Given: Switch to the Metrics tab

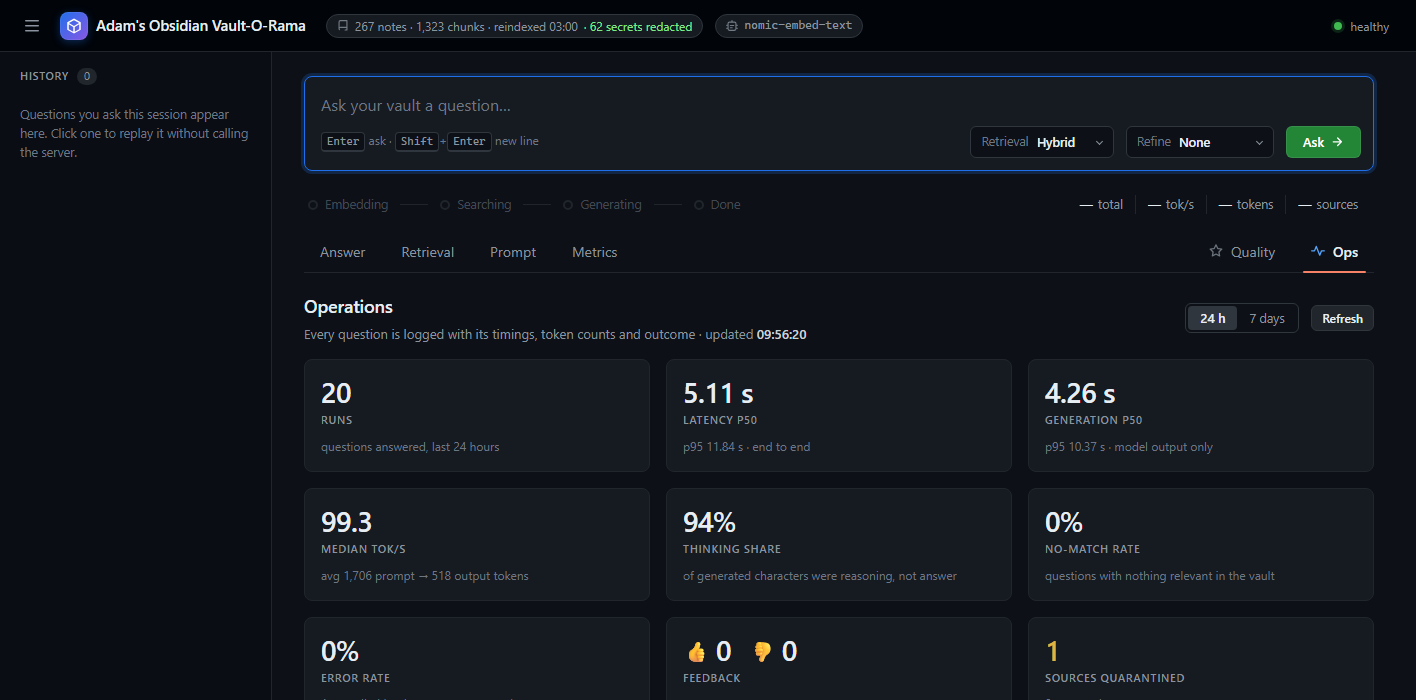Looking at the screenshot, I should pos(595,252).
